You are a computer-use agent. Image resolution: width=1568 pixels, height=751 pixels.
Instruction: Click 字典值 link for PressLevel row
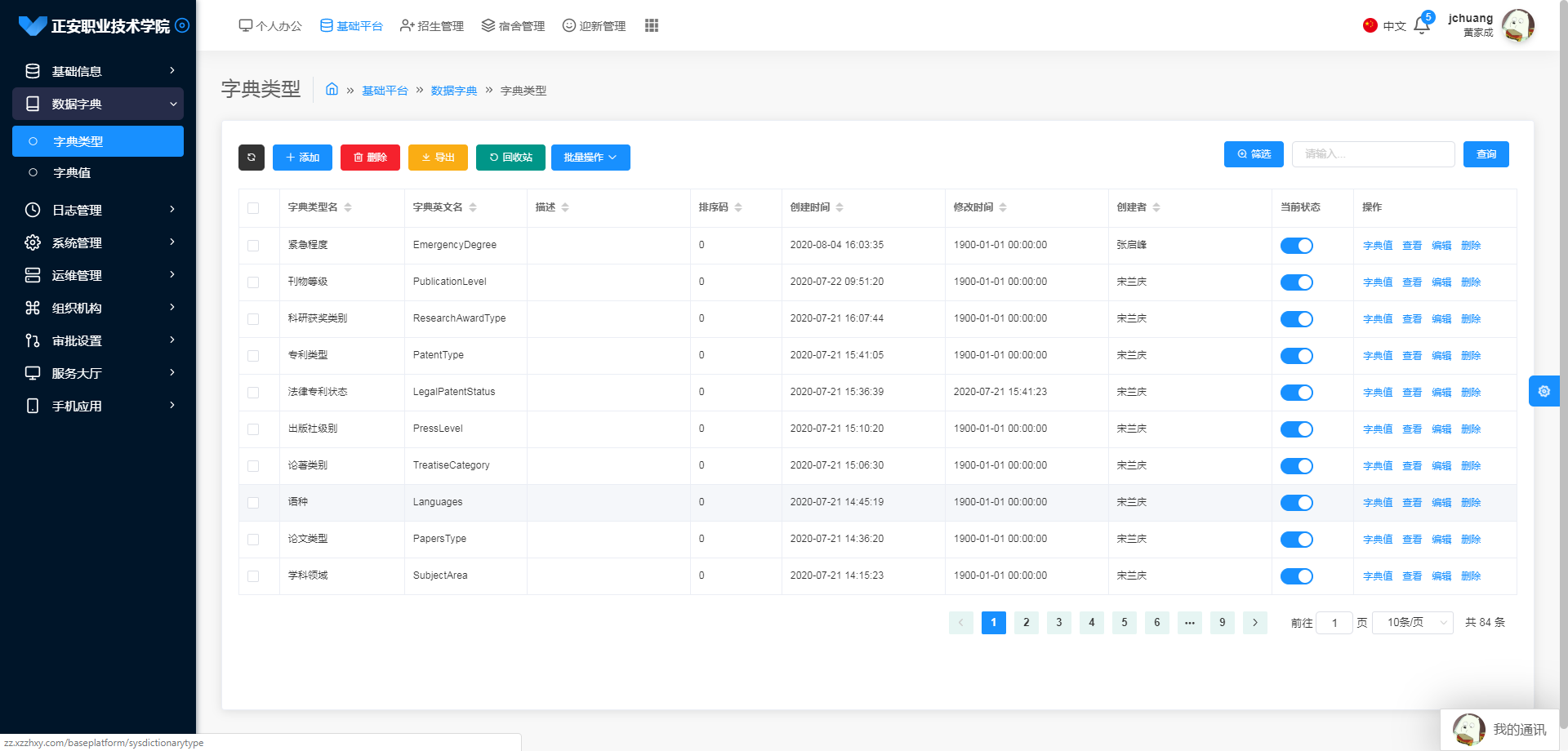click(1378, 429)
